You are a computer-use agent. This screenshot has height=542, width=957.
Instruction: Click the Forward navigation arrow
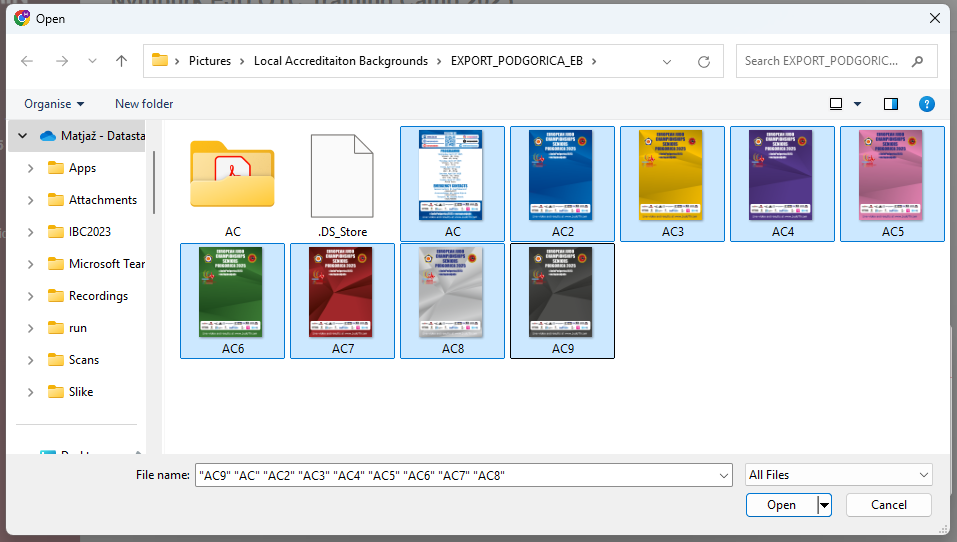60,61
